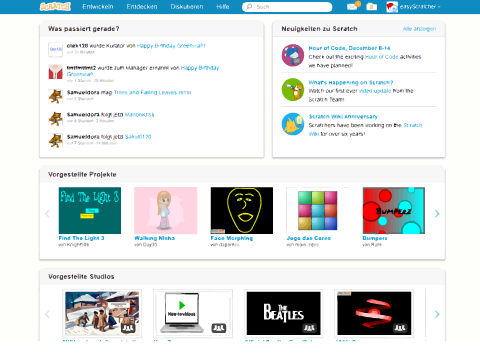The height and width of the screenshot is (360, 480).
Task: Click the oleh128 username in the feed
Action: (77, 46)
